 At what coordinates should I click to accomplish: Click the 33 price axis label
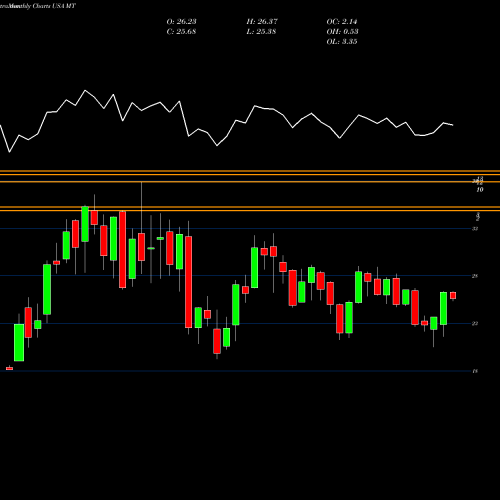coord(475,229)
